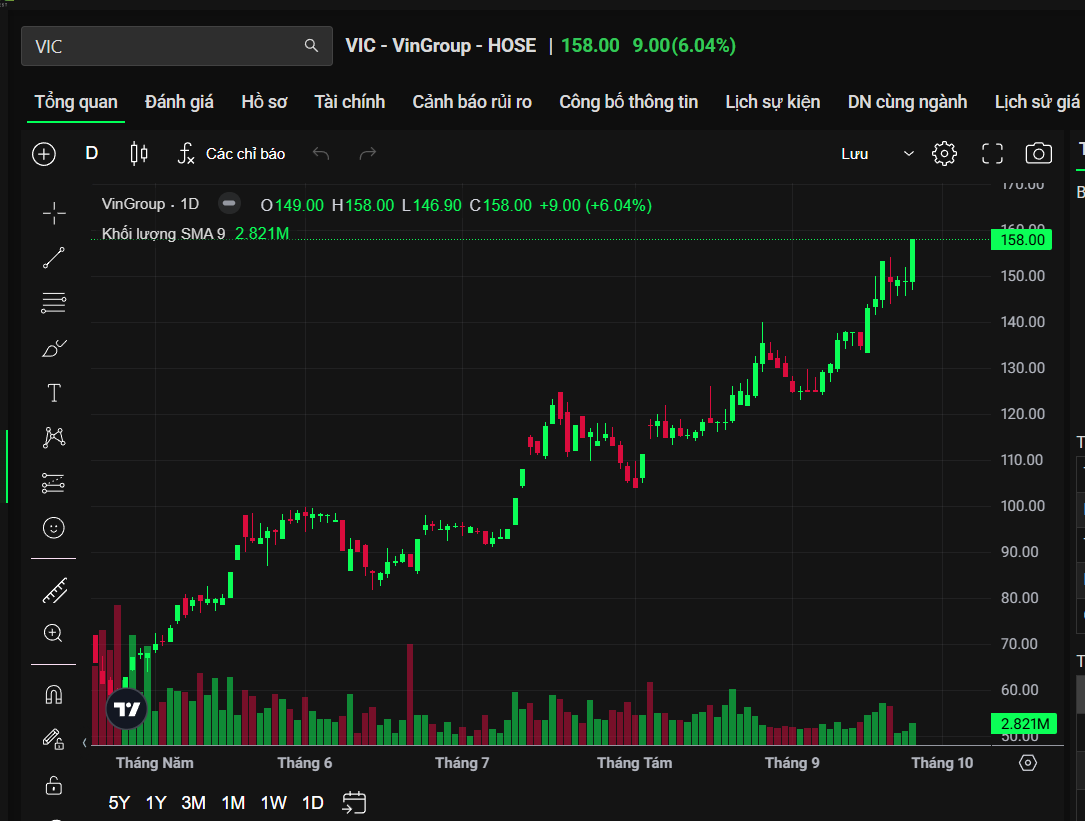Switch to the Tài chính tab
Viewport: 1085px width, 821px height.
(349, 102)
